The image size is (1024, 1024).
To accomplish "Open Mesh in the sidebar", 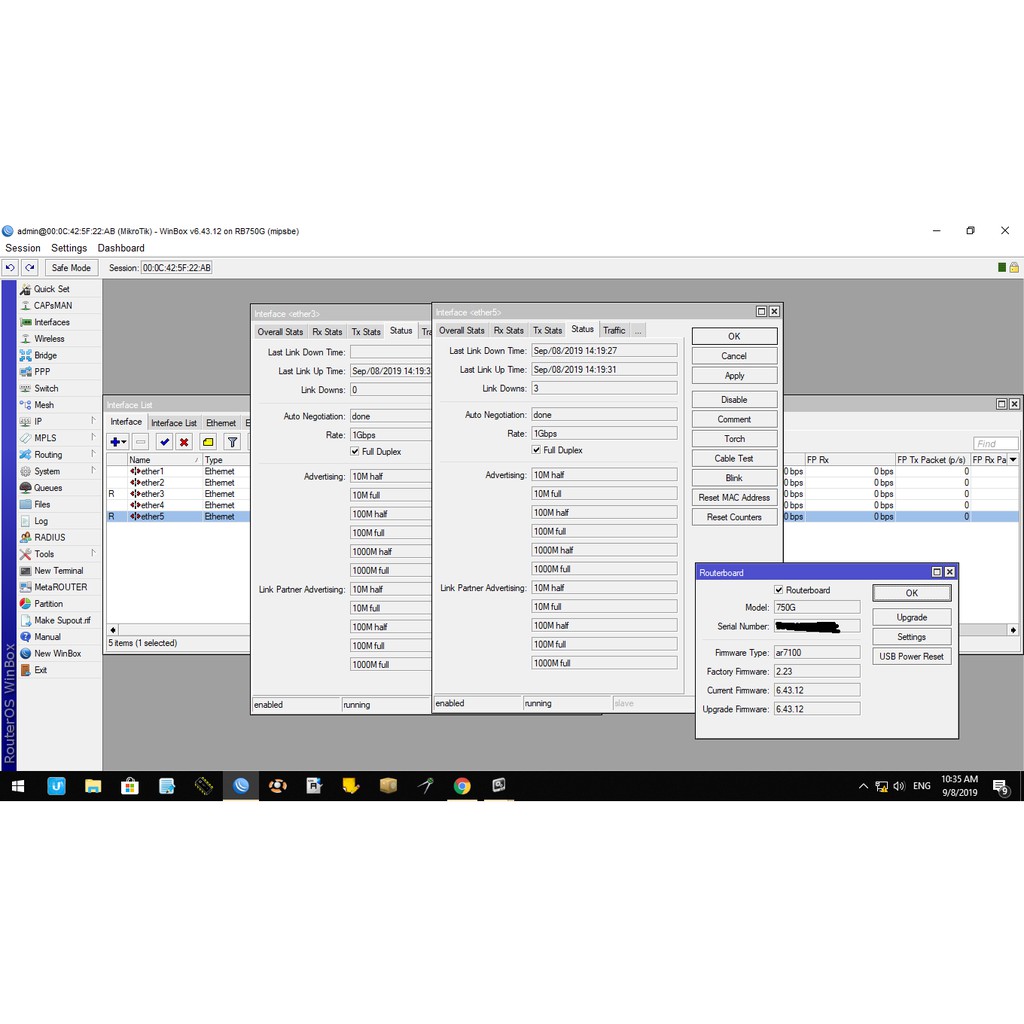I will point(44,405).
